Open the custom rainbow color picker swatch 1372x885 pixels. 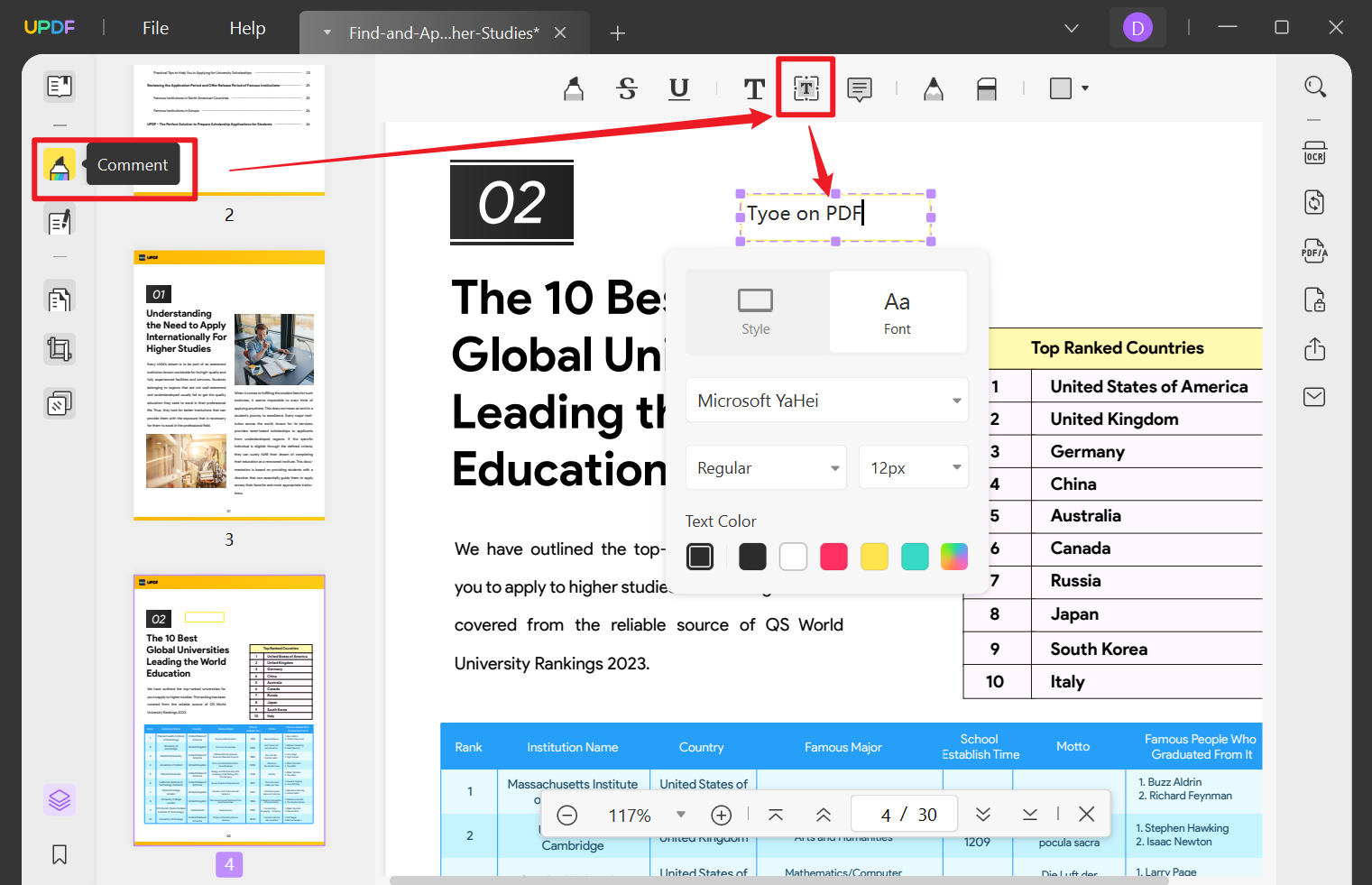click(x=954, y=557)
